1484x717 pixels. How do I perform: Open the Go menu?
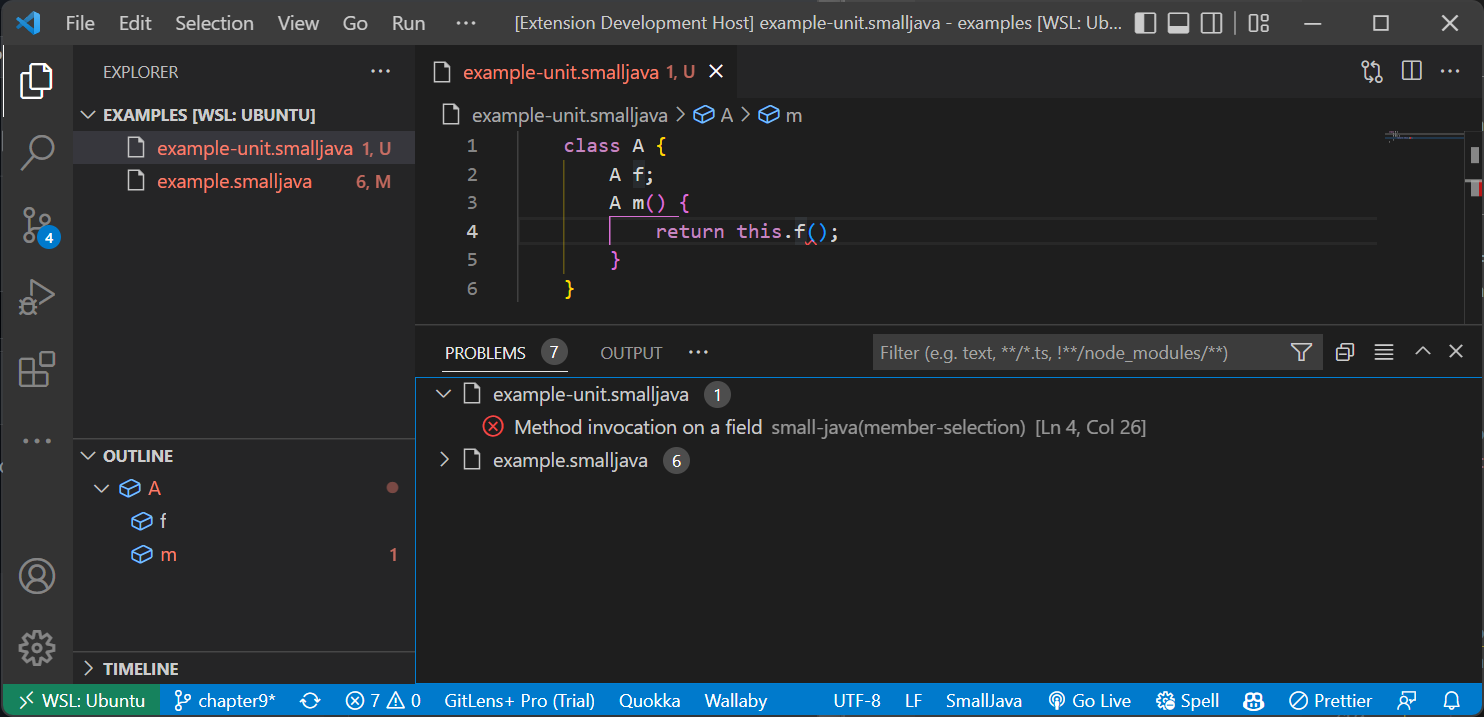(x=355, y=23)
